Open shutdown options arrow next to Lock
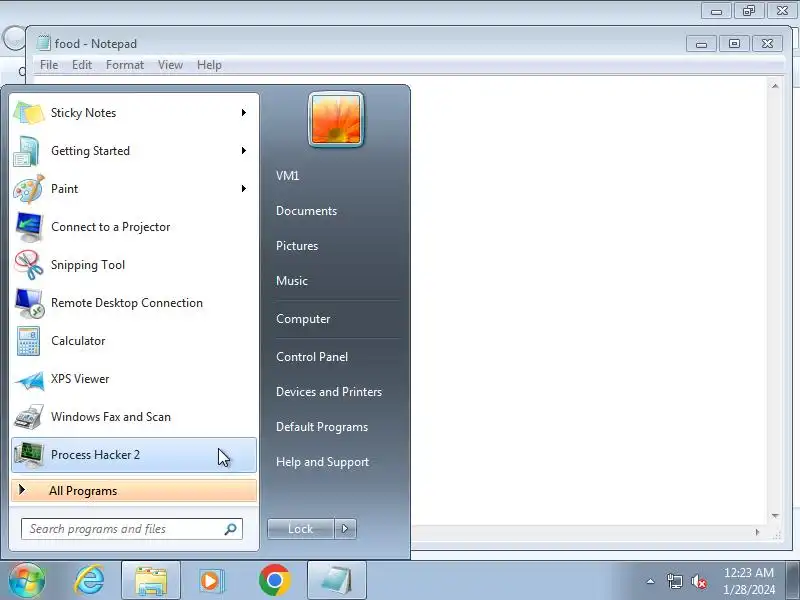Image resolution: width=800 pixels, height=600 pixels. [345, 529]
